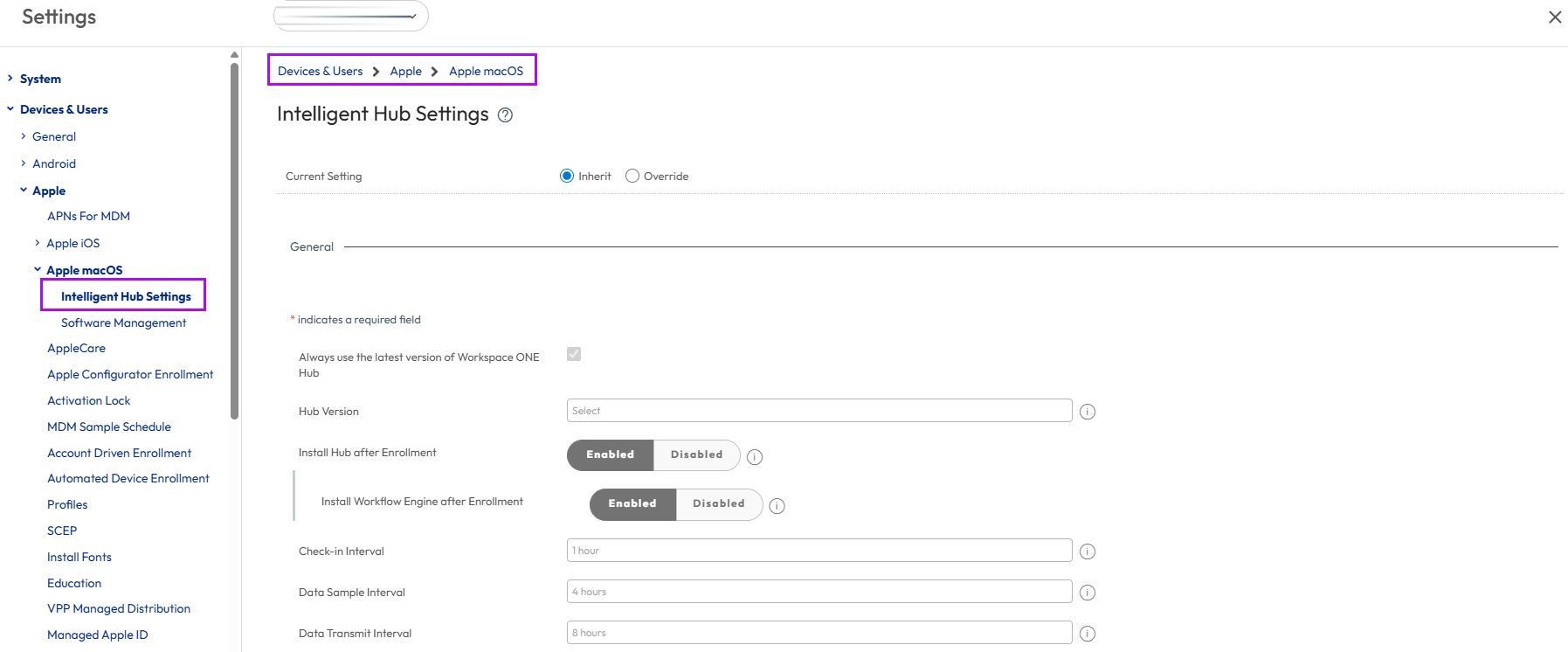Open help icon beside Intelligent Hub Settings
The image size is (1568, 652).
(x=505, y=115)
